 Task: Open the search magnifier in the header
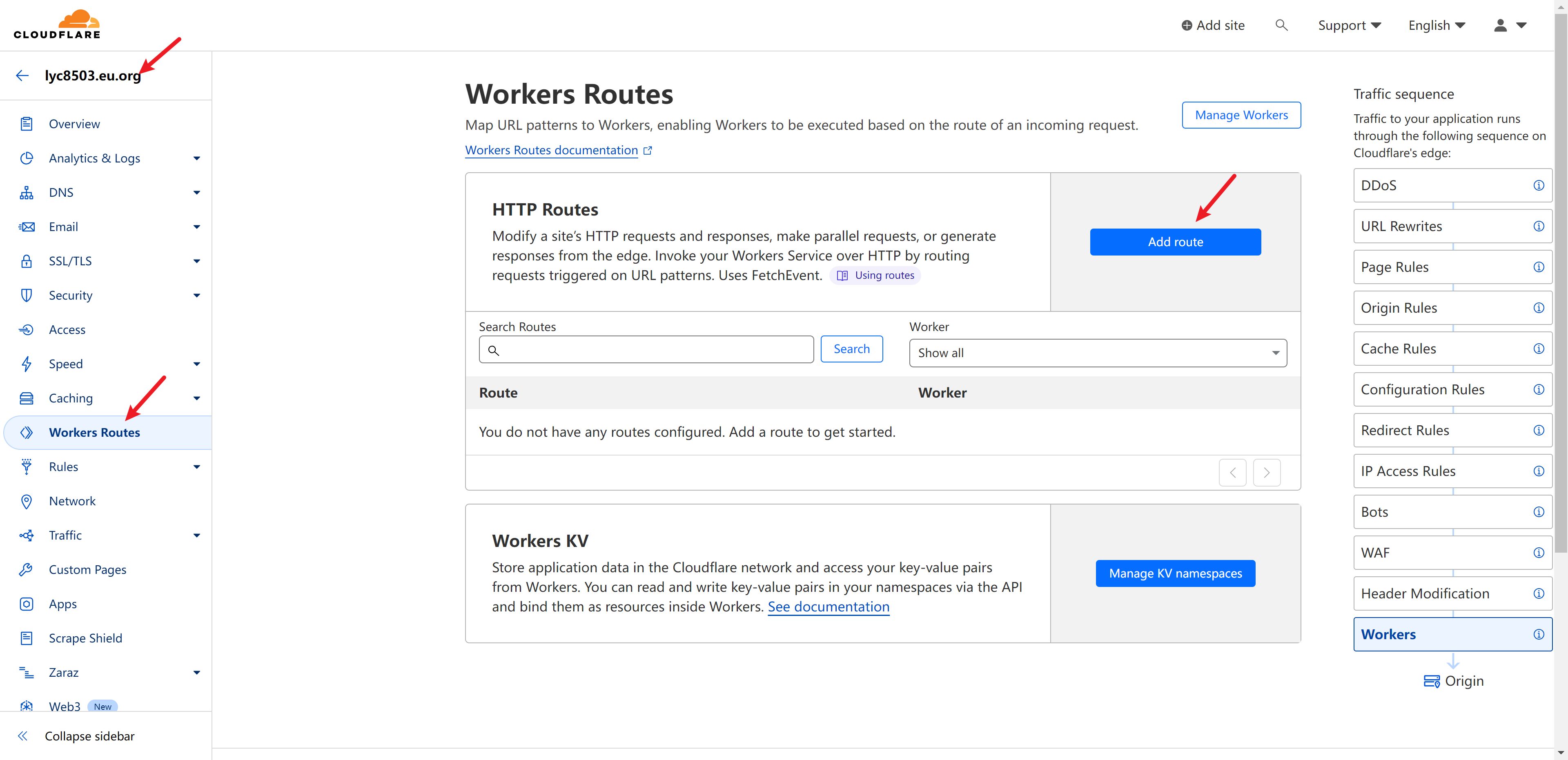click(x=1281, y=25)
